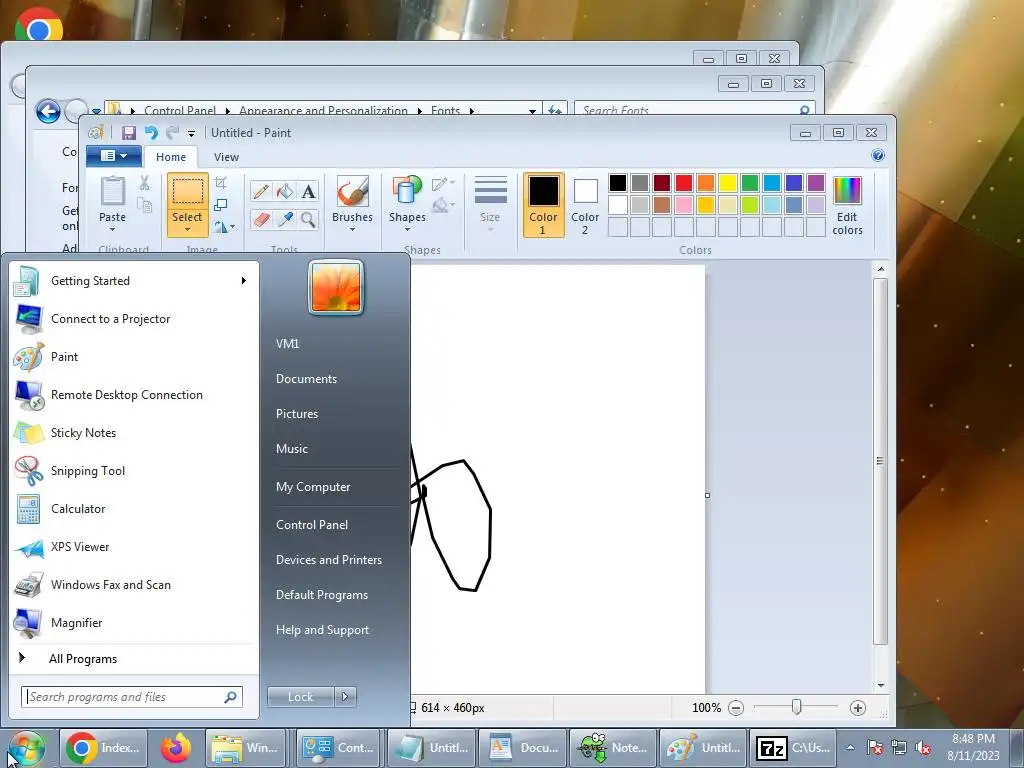
Task: Open My Computer from Start menu
Action: [x=313, y=487]
